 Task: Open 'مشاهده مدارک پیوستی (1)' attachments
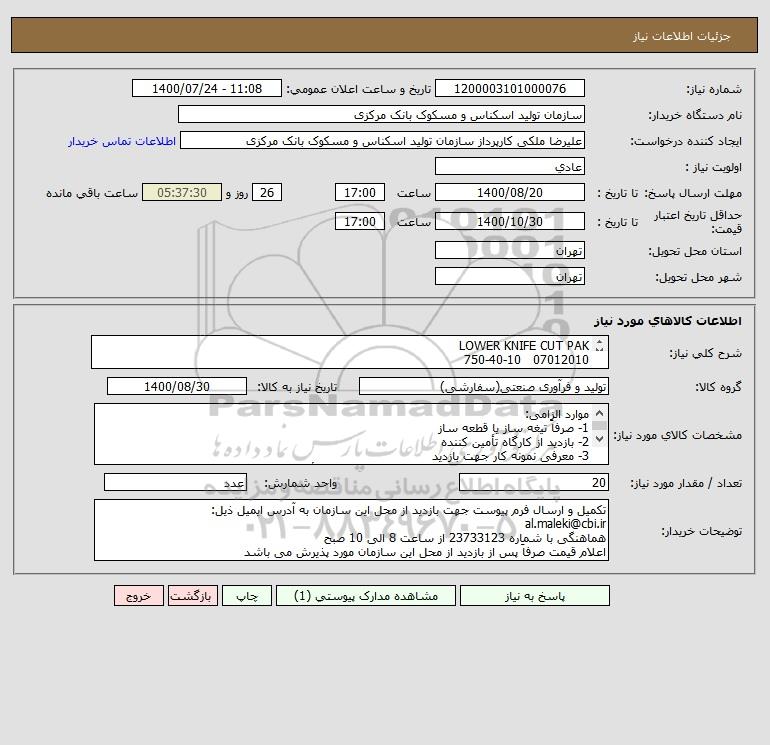[366, 596]
